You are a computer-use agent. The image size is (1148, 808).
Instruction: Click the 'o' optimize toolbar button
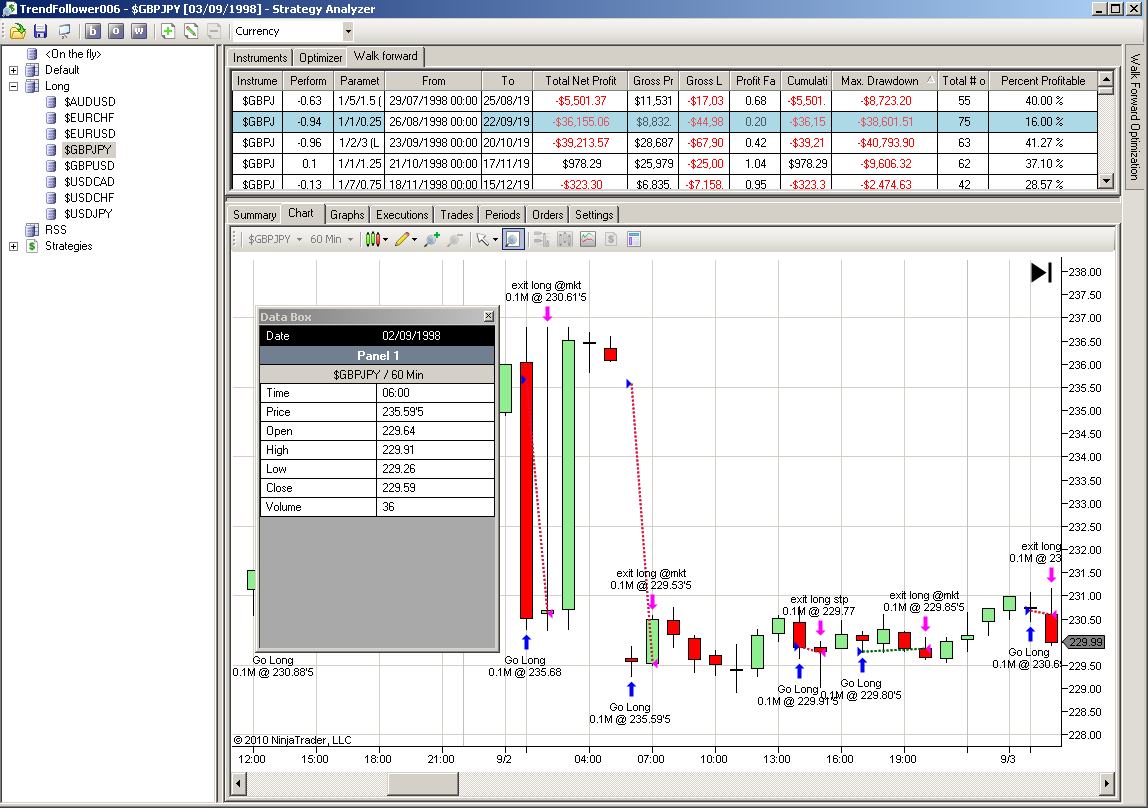(x=116, y=31)
